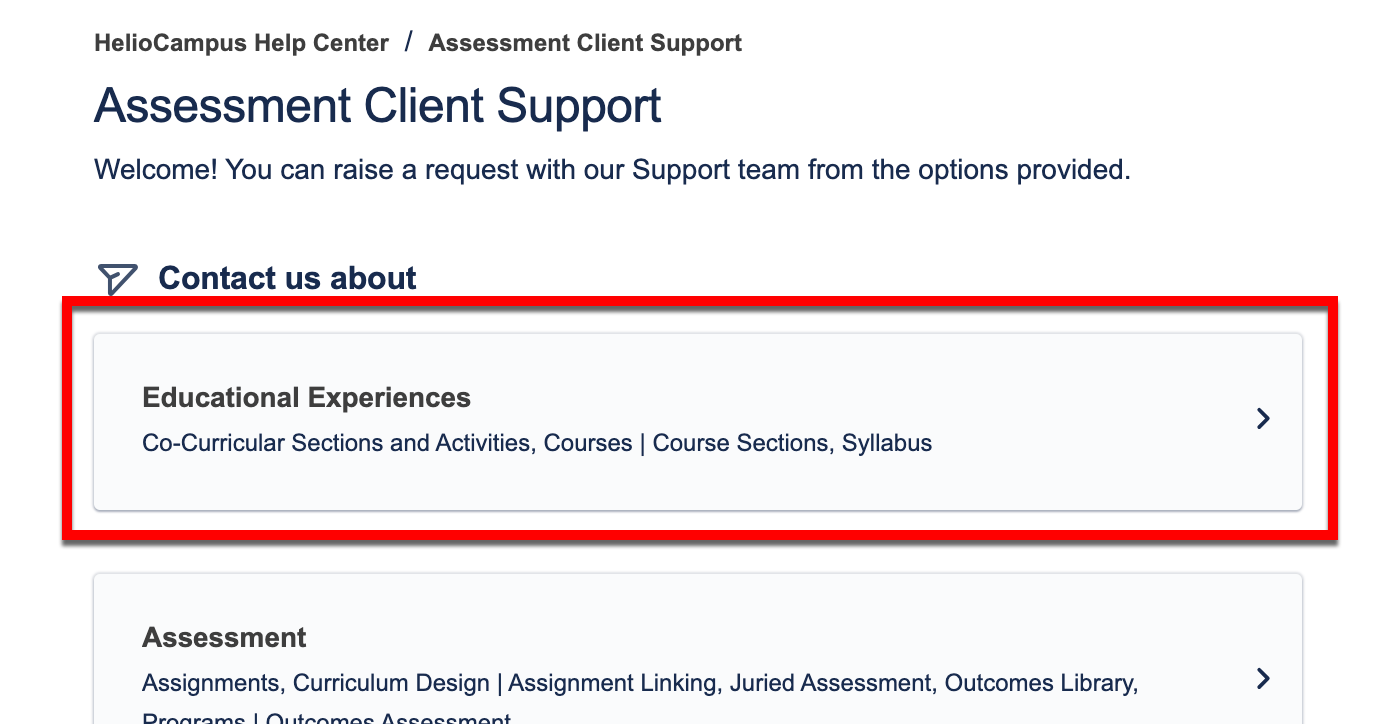Click the Assessment card chevron arrow
The height and width of the screenshot is (724, 1392).
pyautogui.click(x=1263, y=679)
